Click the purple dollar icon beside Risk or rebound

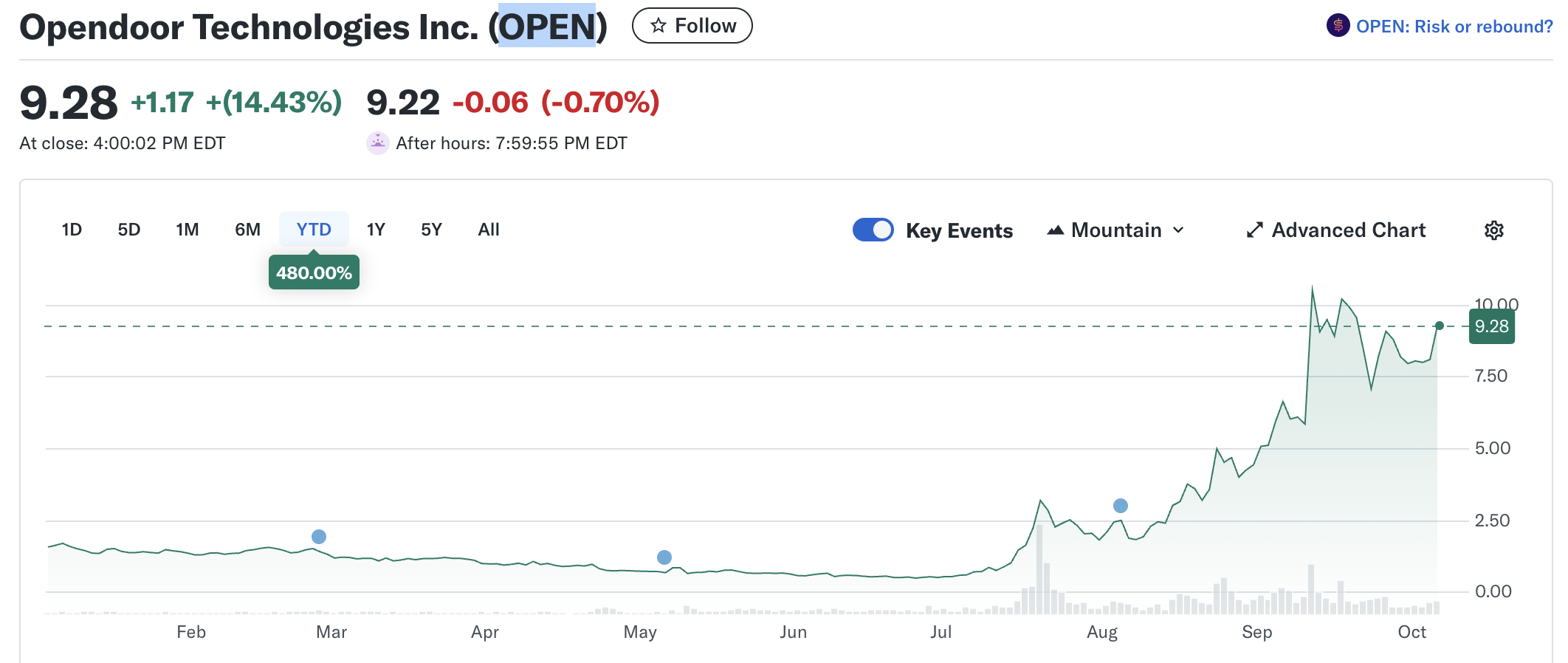coord(1338,26)
